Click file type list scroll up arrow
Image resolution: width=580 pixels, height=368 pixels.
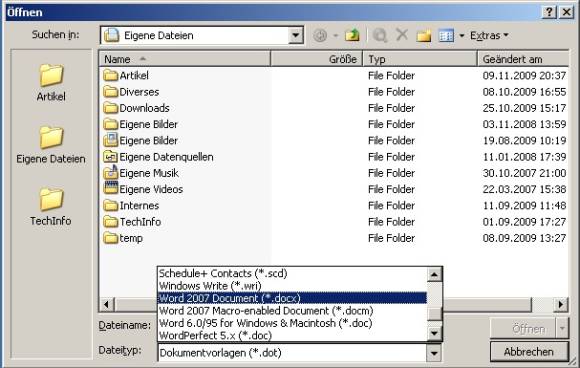tap(434, 274)
